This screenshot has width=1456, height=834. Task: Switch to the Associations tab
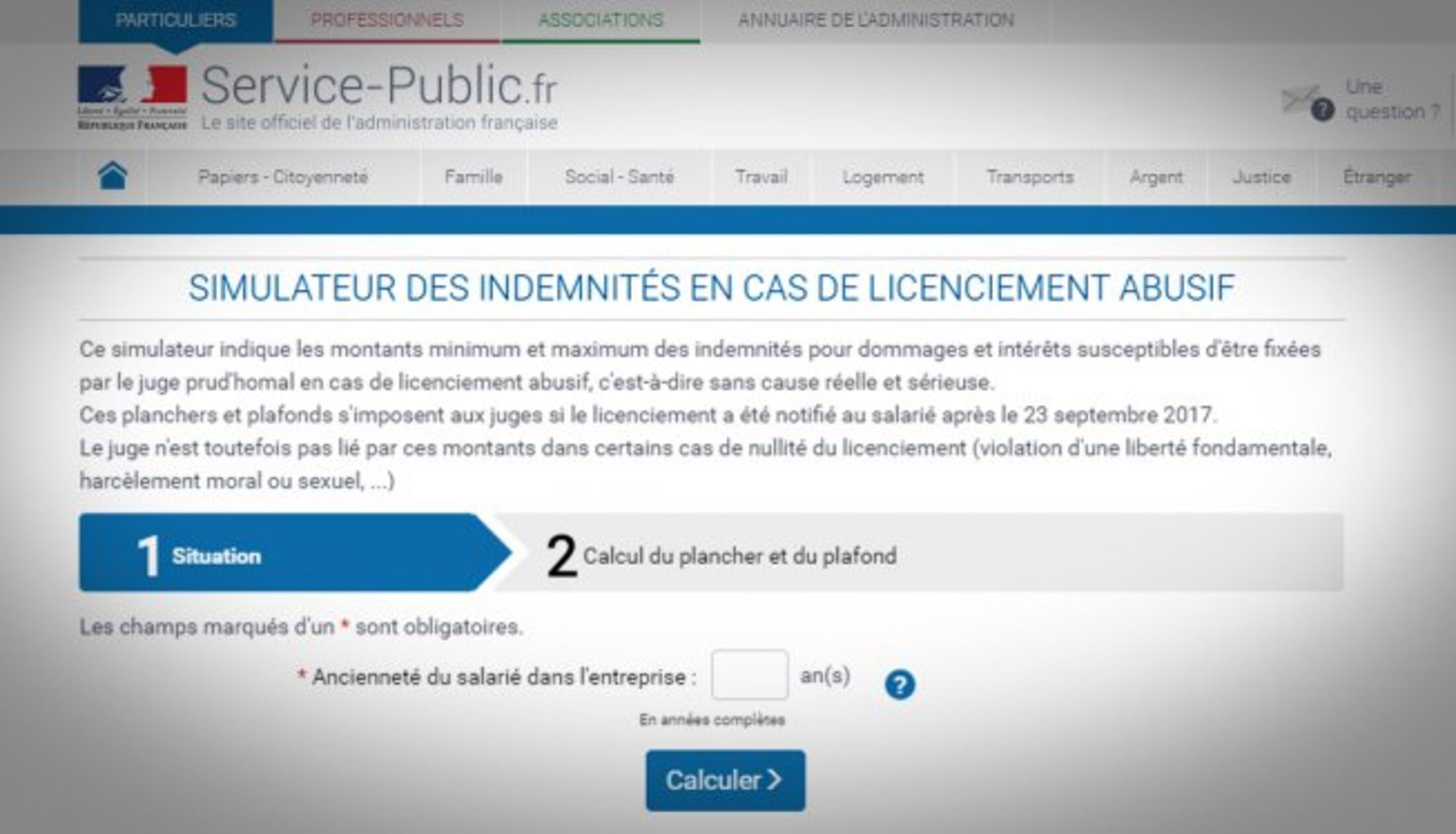(600, 21)
